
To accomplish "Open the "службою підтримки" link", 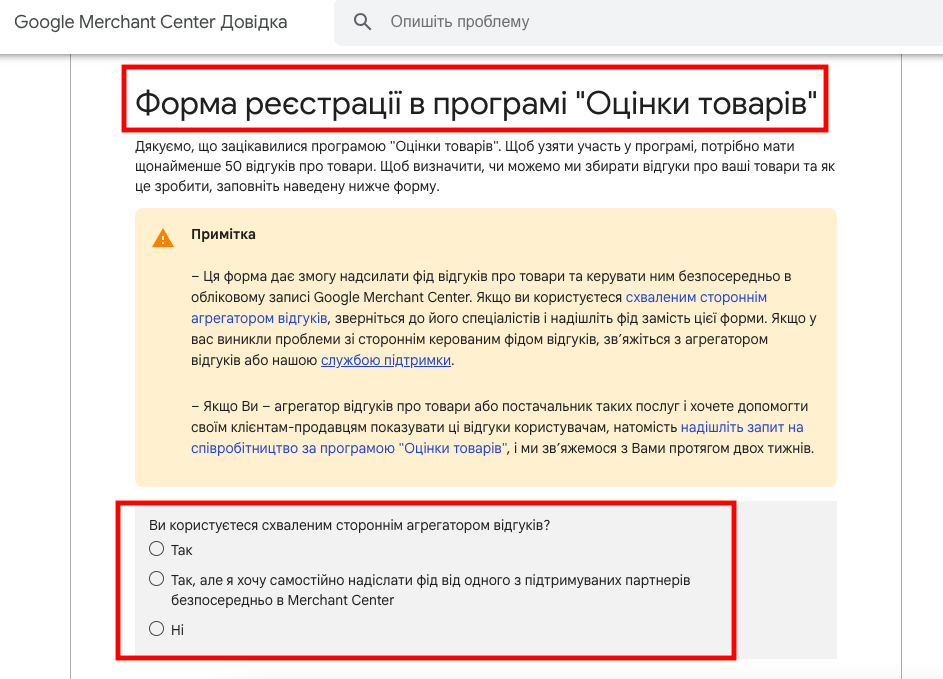I will (x=385, y=360).
